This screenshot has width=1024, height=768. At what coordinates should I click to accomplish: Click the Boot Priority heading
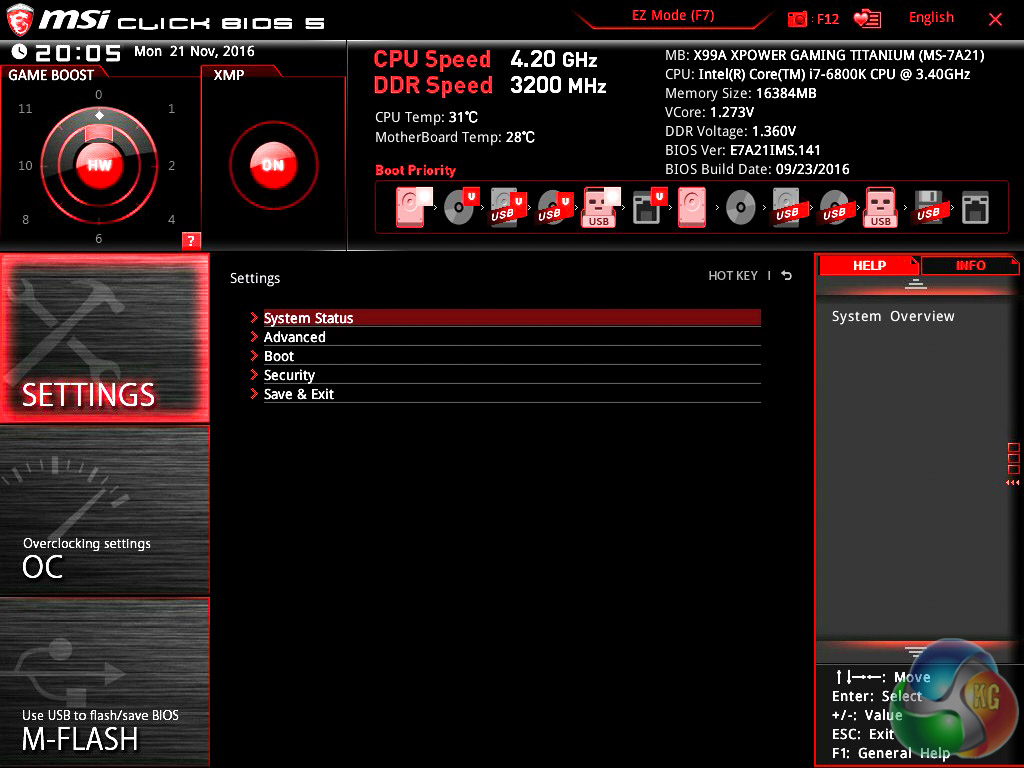[415, 170]
